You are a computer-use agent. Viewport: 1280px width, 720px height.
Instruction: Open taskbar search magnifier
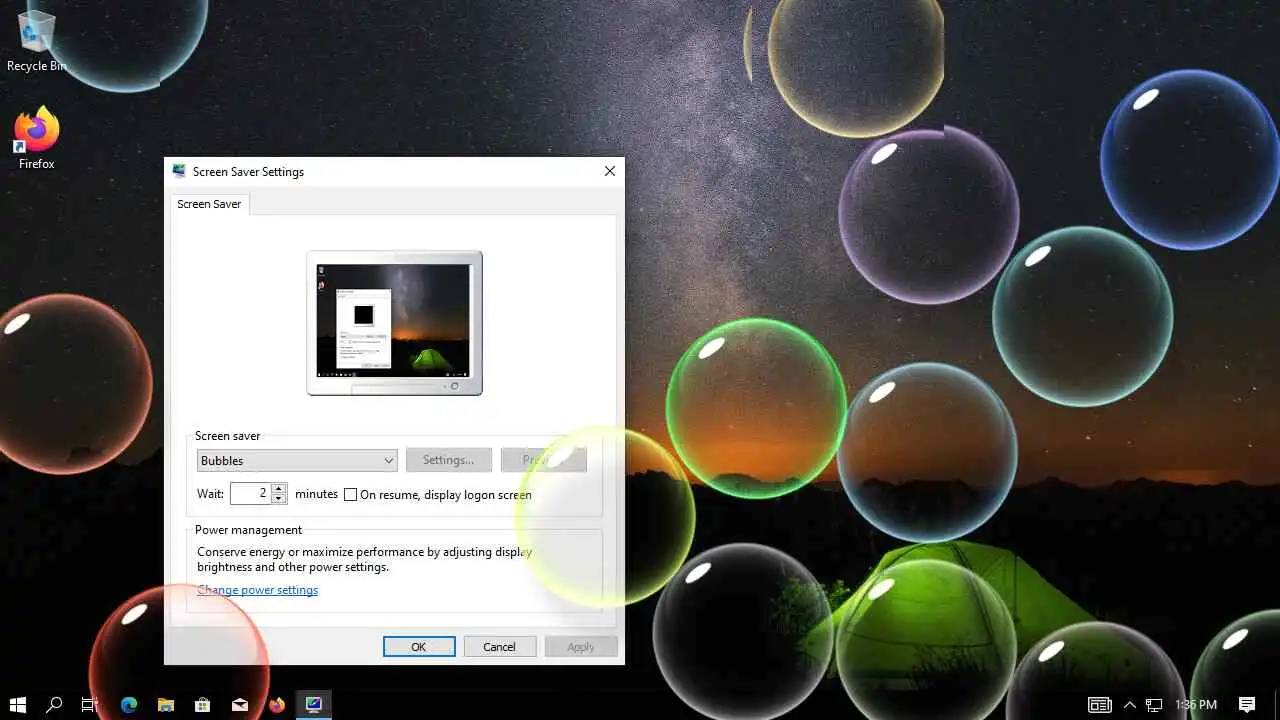pyautogui.click(x=54, y=704)
